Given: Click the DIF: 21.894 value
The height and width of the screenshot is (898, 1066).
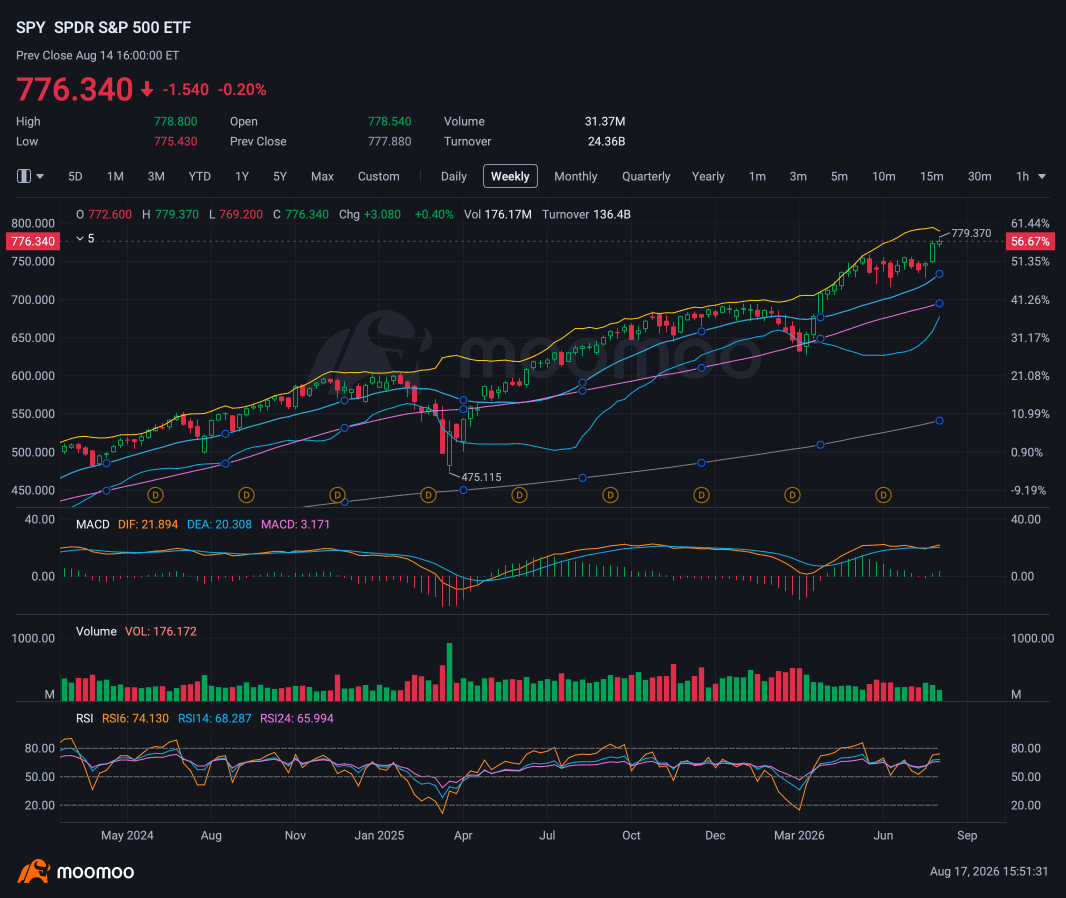Looking at the screenshot, I should [148, 524].
